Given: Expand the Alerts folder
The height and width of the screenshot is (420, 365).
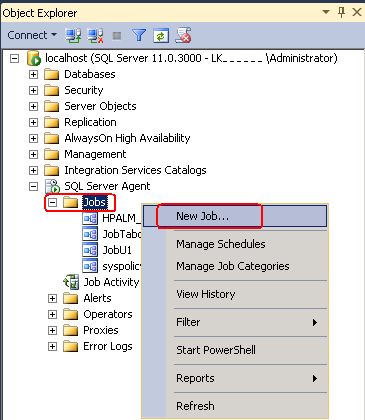Looking at the screenshot, I should (x=52, y=298).
